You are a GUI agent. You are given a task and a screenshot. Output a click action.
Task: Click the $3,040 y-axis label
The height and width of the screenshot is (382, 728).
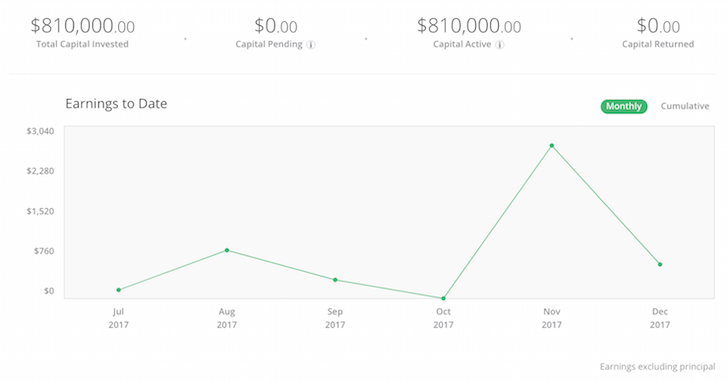tap(40, 131)
